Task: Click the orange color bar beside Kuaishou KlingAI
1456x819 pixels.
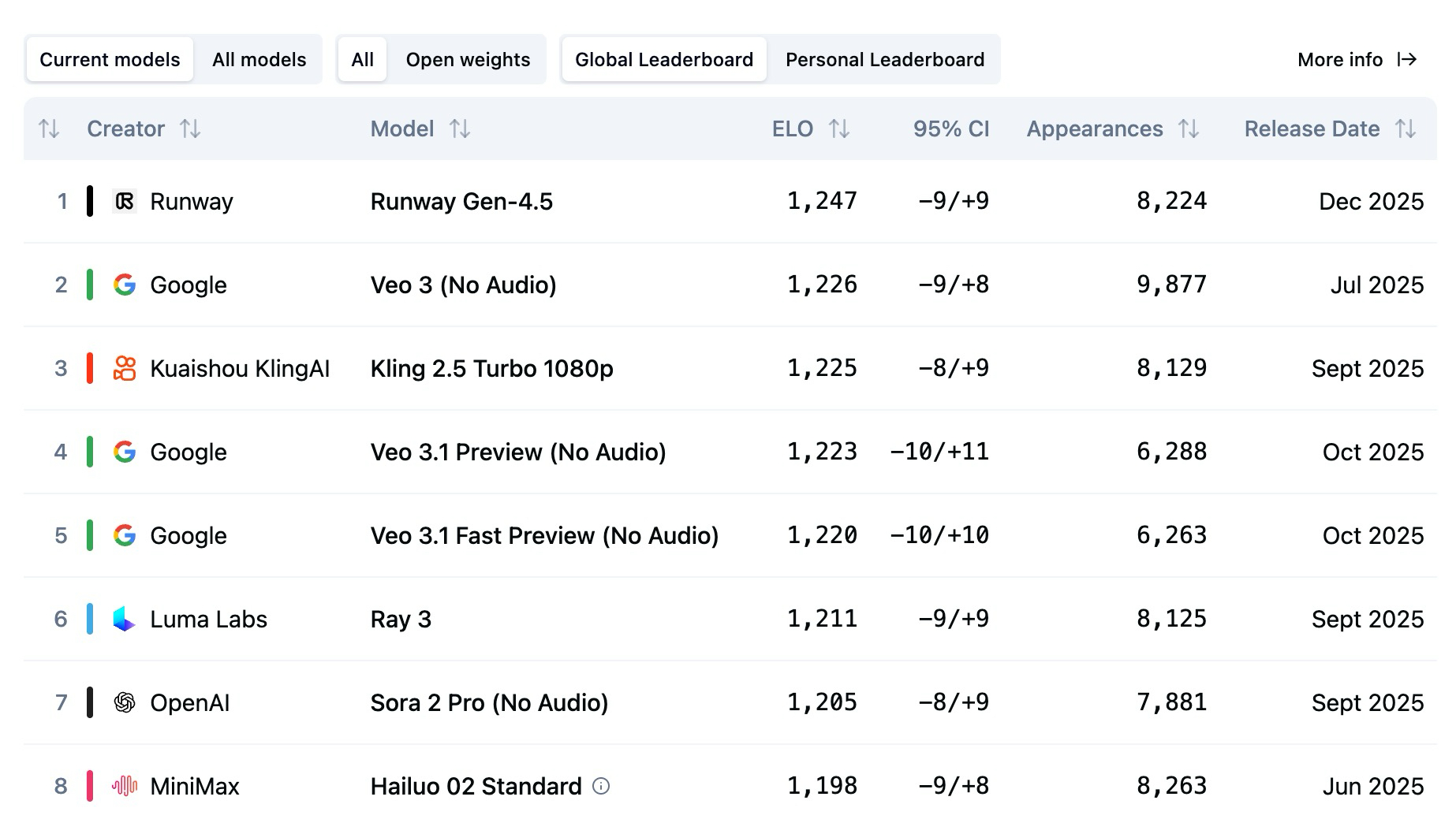Action: click(x=90, y=368)
